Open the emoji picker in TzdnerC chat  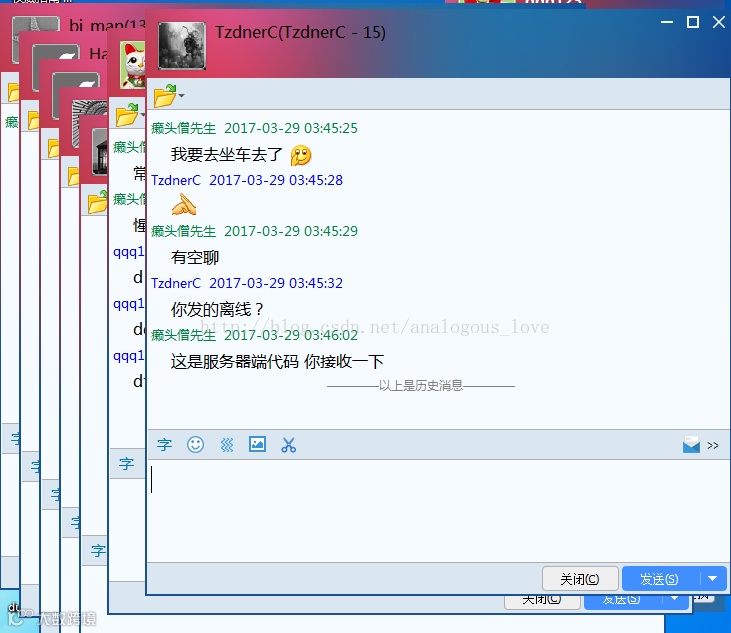tap(195, 445)
